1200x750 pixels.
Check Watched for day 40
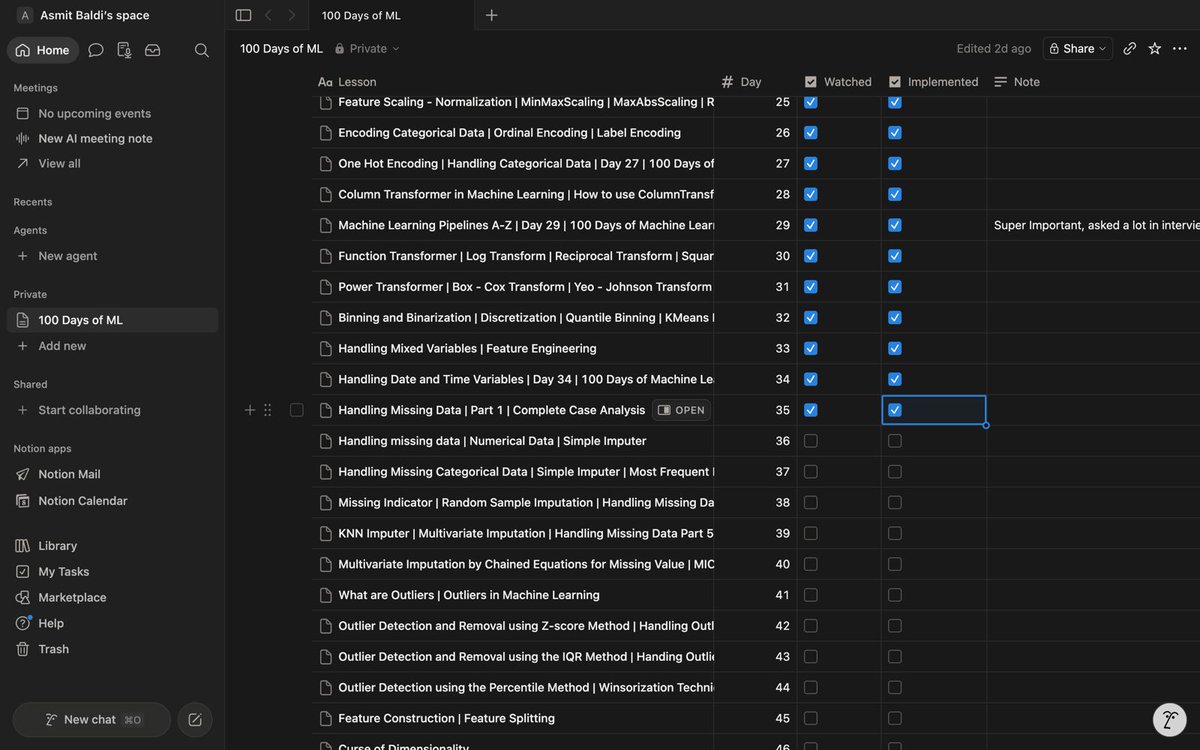coord(811,564)
